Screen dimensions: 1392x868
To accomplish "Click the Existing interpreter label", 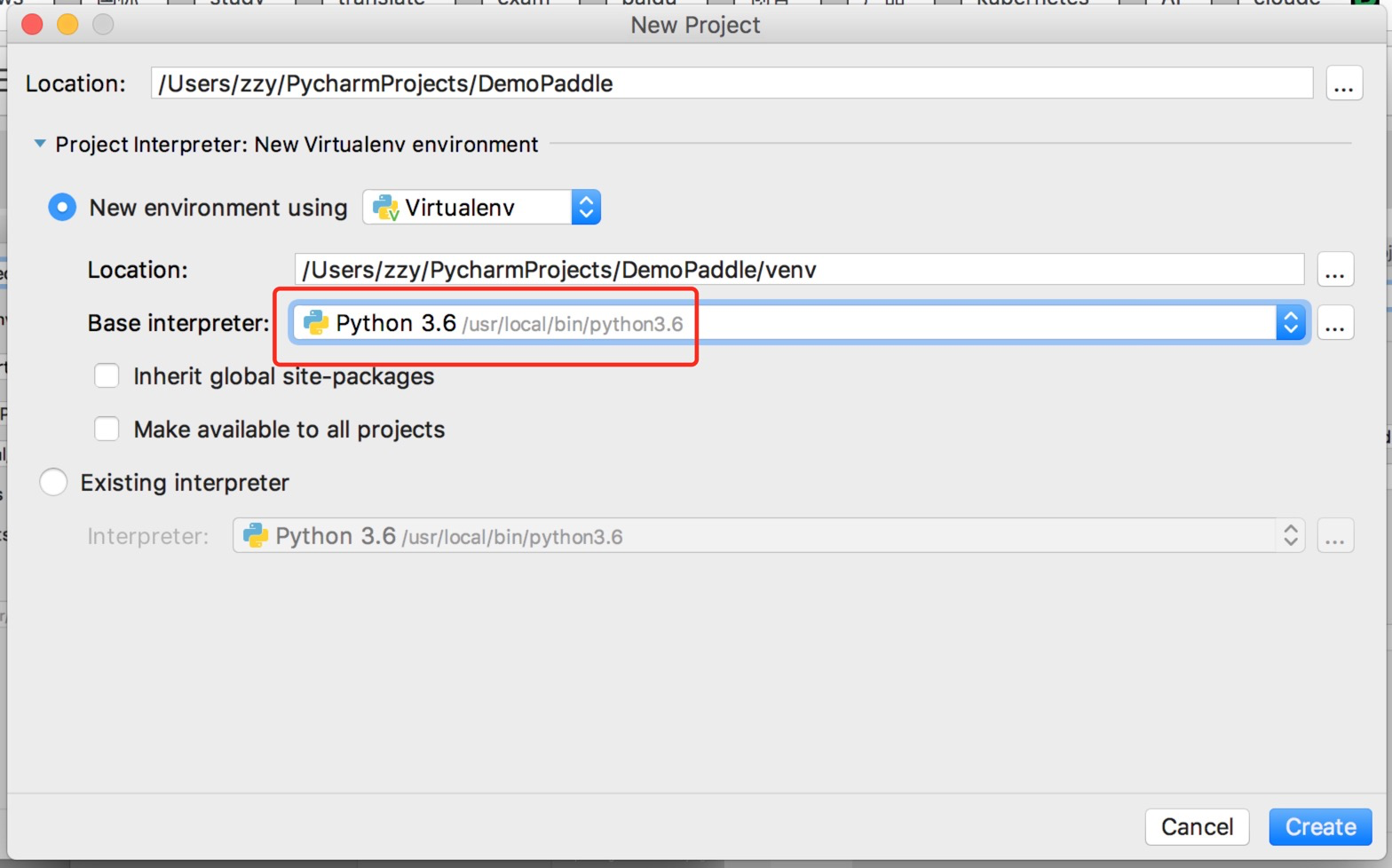I will 185,483.
